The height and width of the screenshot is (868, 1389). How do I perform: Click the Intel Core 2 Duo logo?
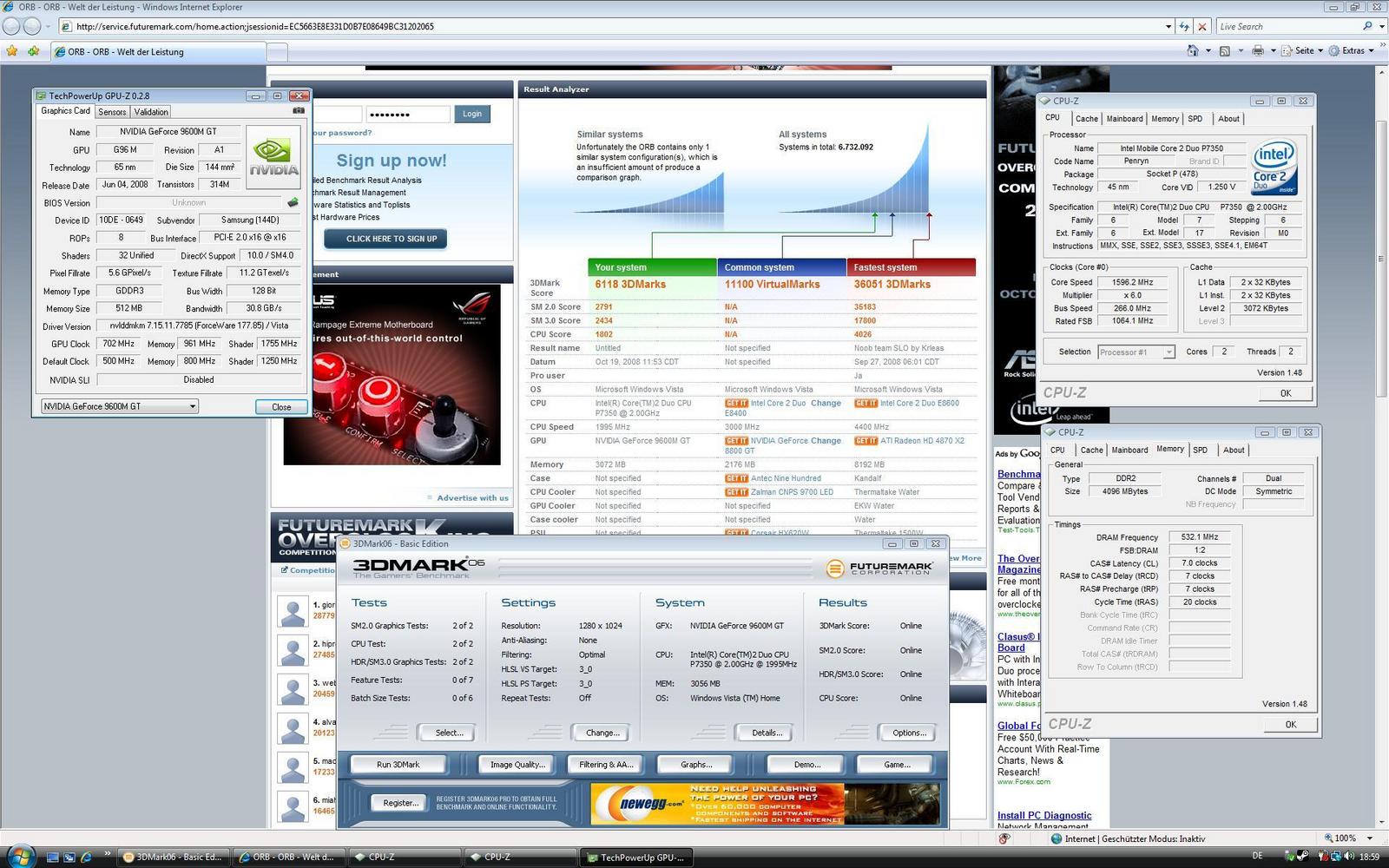(x=1274, y=167)
